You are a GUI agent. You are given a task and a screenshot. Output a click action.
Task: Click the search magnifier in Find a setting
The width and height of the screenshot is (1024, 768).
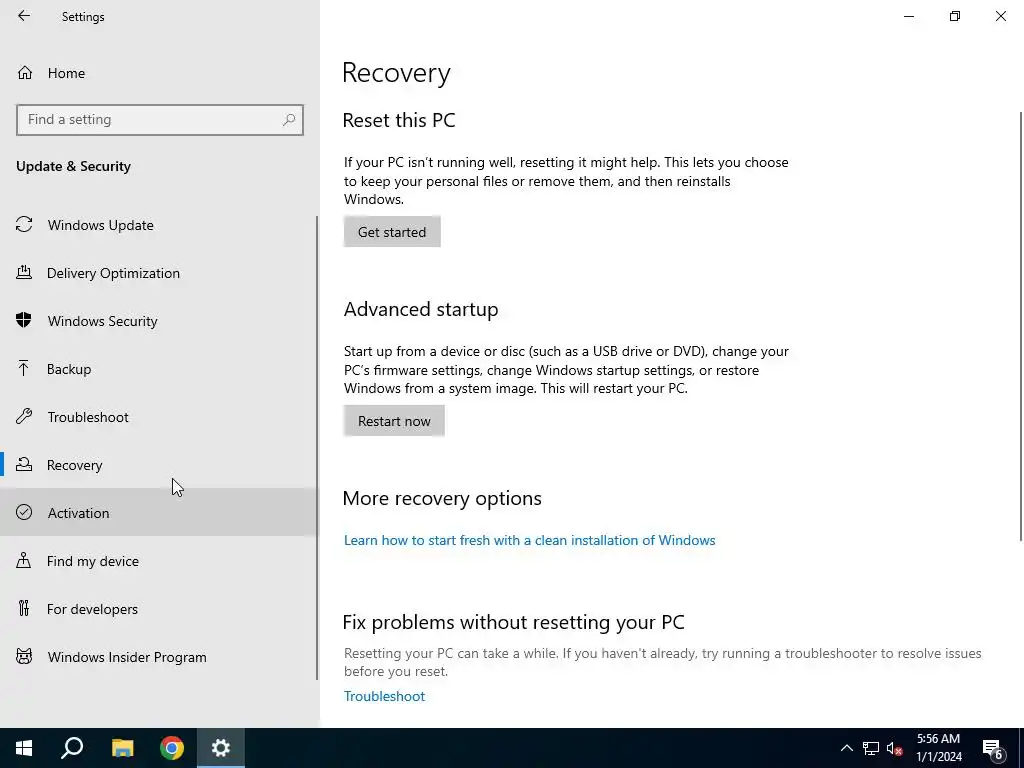[289, 120]
